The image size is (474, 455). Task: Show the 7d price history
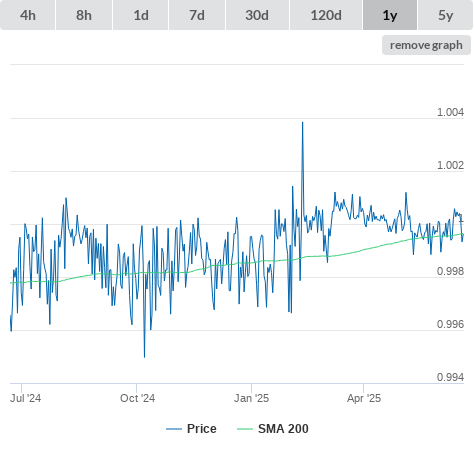197,15
